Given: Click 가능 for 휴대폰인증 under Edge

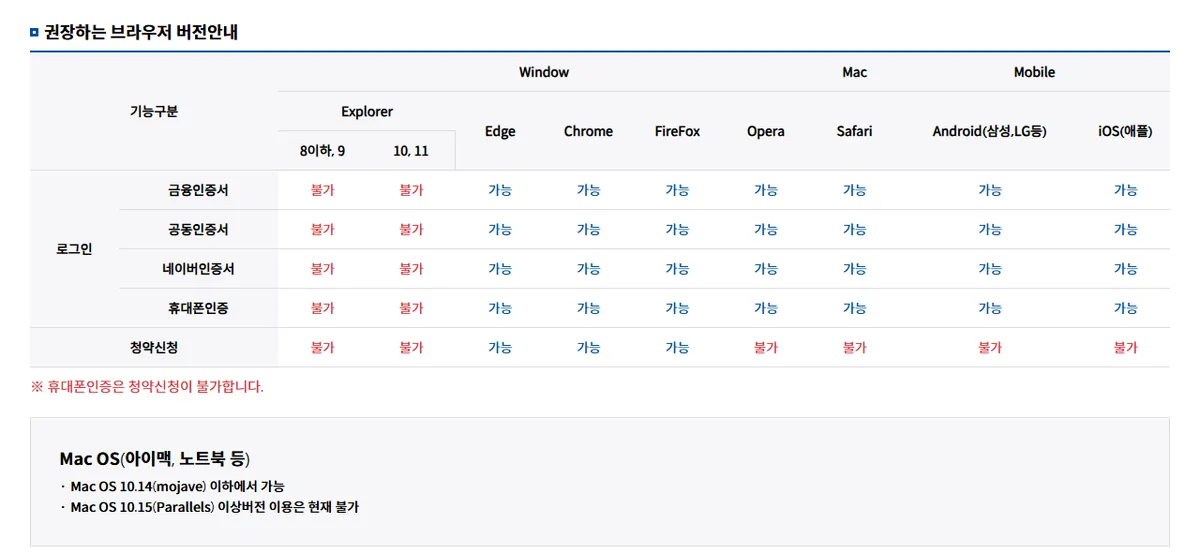Looking at the screenshot, I should [500, 308].
